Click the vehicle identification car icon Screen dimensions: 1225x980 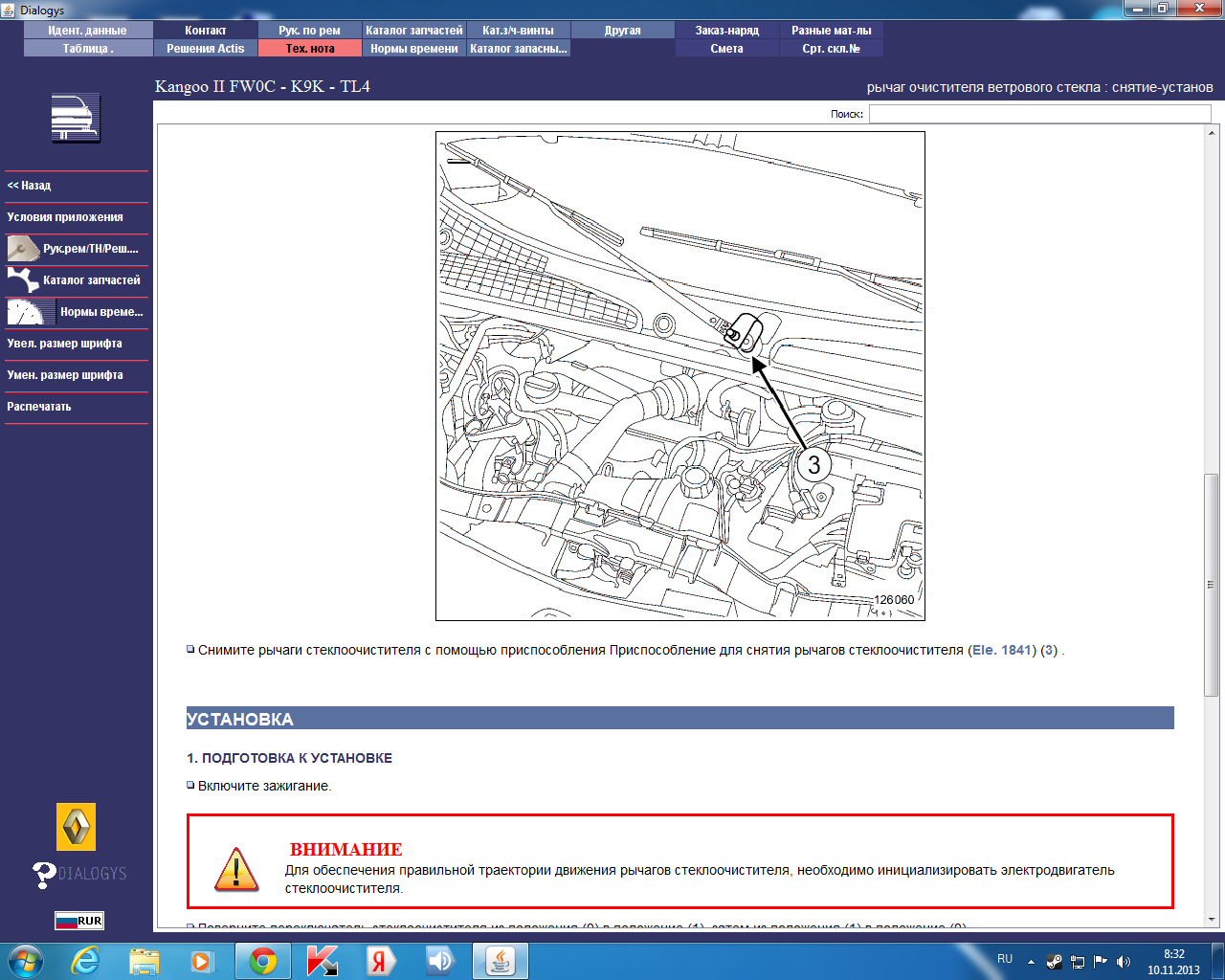coord(76,119)
